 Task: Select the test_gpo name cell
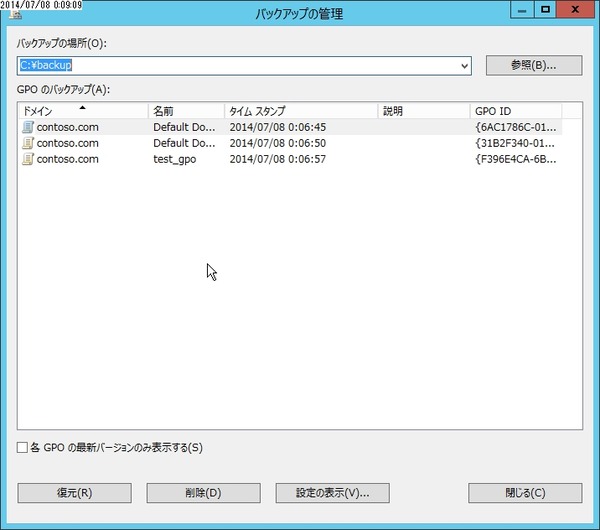[174, 160]
